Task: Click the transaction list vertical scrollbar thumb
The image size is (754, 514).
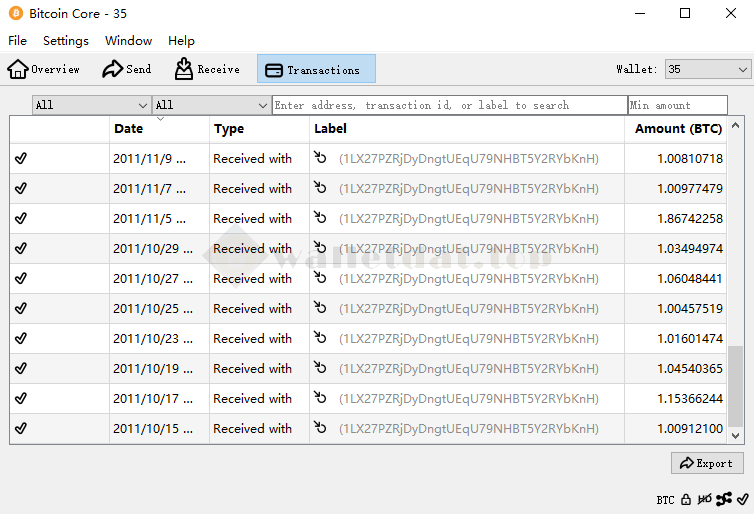Action: (x=736, y=385)
